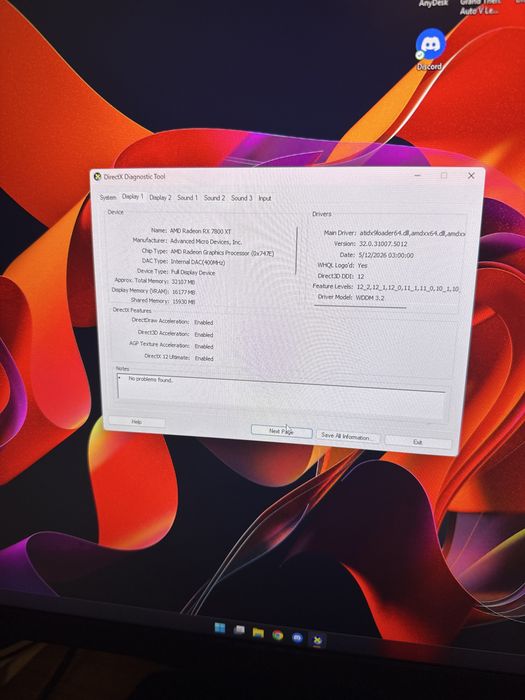Switch to the System tab
Image resolution: width=525 pixels, height=700 pixels.
[x=108, y=197]
